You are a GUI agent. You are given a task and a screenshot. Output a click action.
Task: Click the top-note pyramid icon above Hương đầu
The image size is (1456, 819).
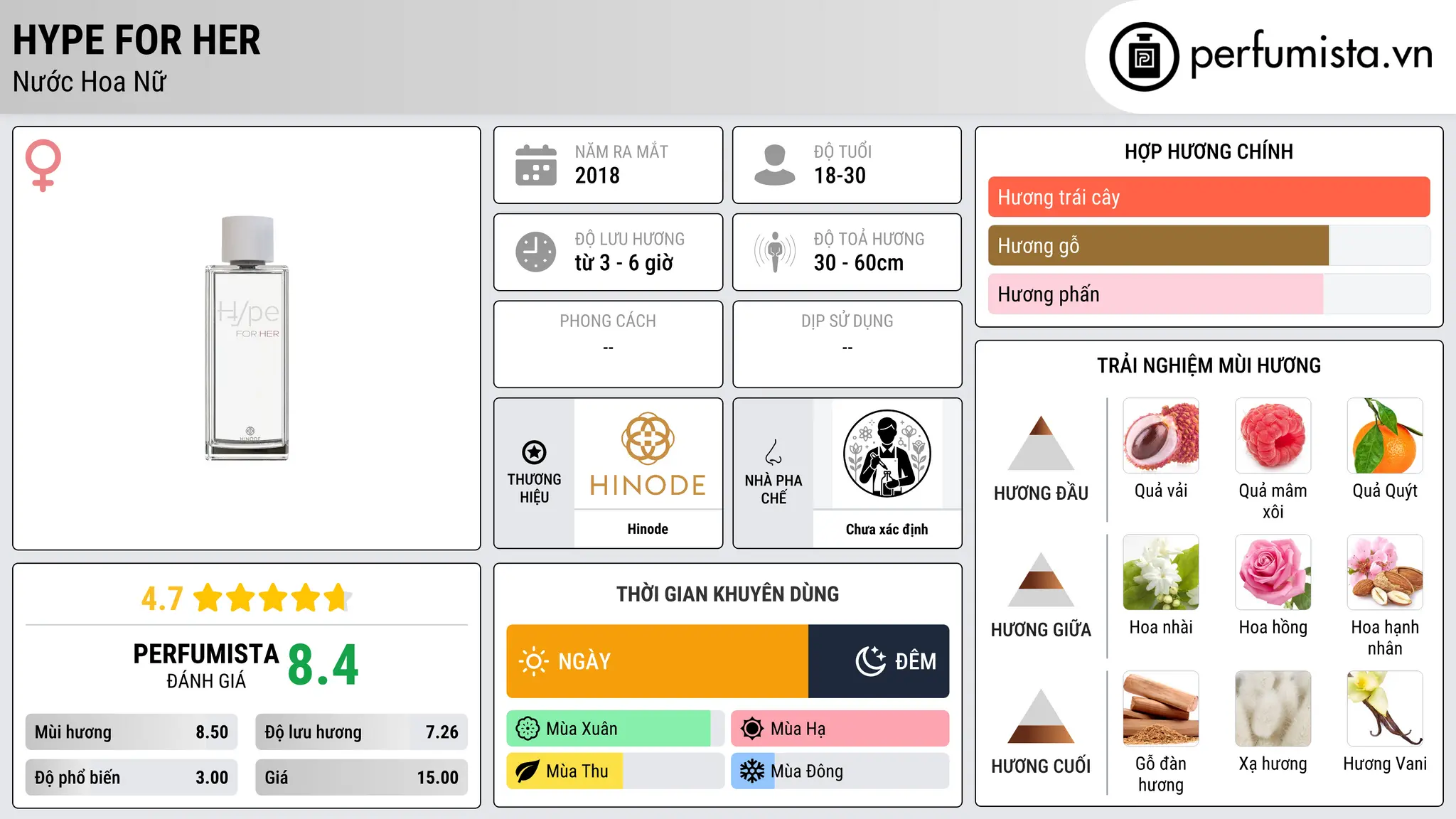click(x=1041, y=443)
